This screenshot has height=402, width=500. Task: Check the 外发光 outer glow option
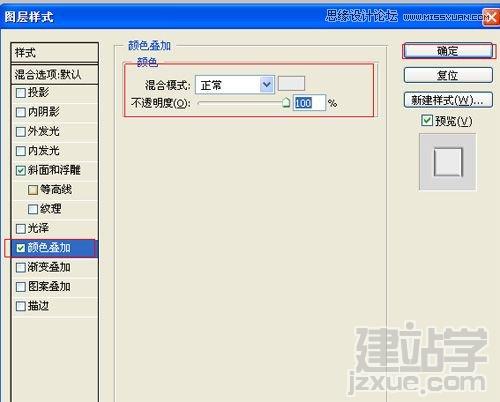click(21, 131)
